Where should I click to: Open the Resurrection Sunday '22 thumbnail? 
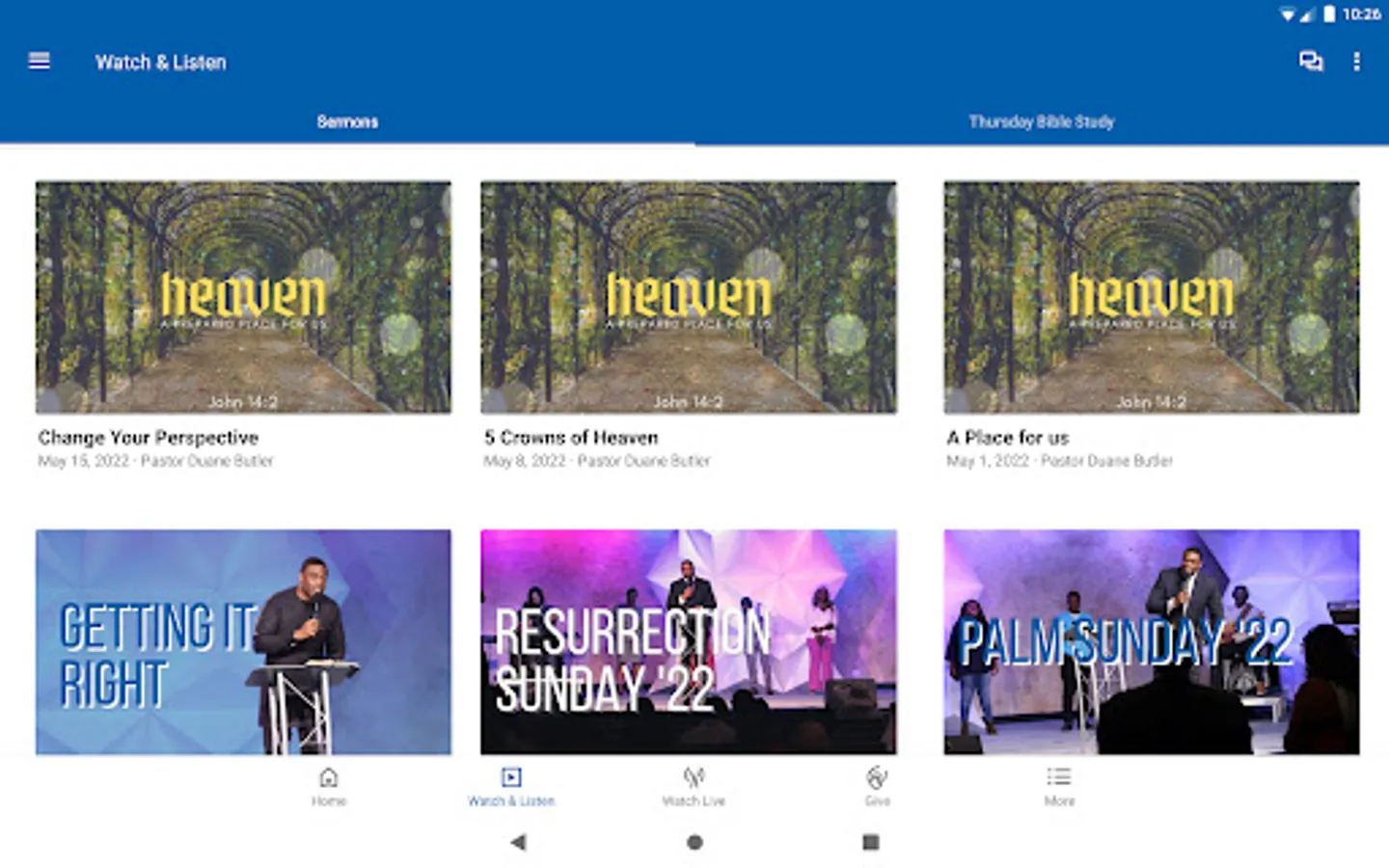(x=689, y=641)
